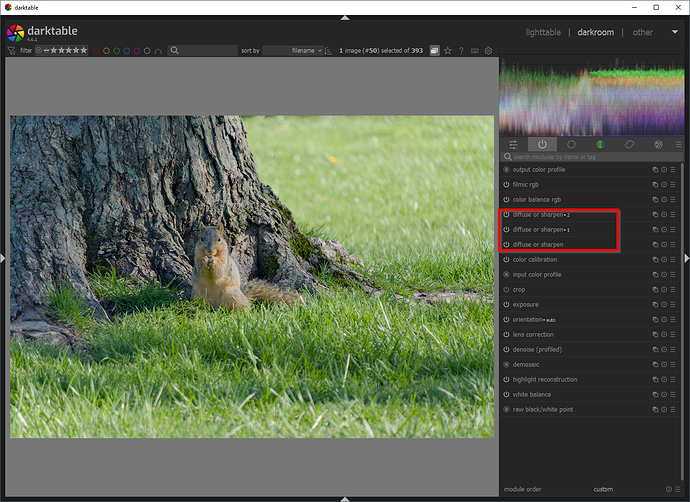Toggle denoise (profiled) module power
Screen dimensions: 690x502
pos(506,349)
